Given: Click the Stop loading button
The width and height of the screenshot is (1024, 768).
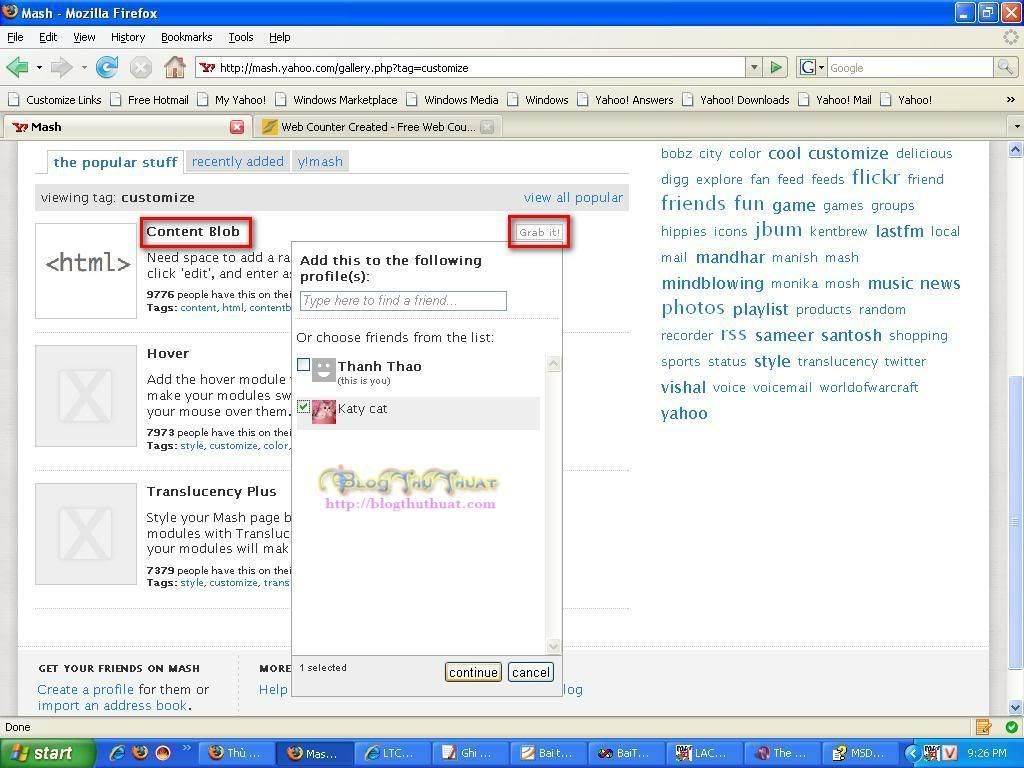Looking at the screenshot, I should (140, 67).
